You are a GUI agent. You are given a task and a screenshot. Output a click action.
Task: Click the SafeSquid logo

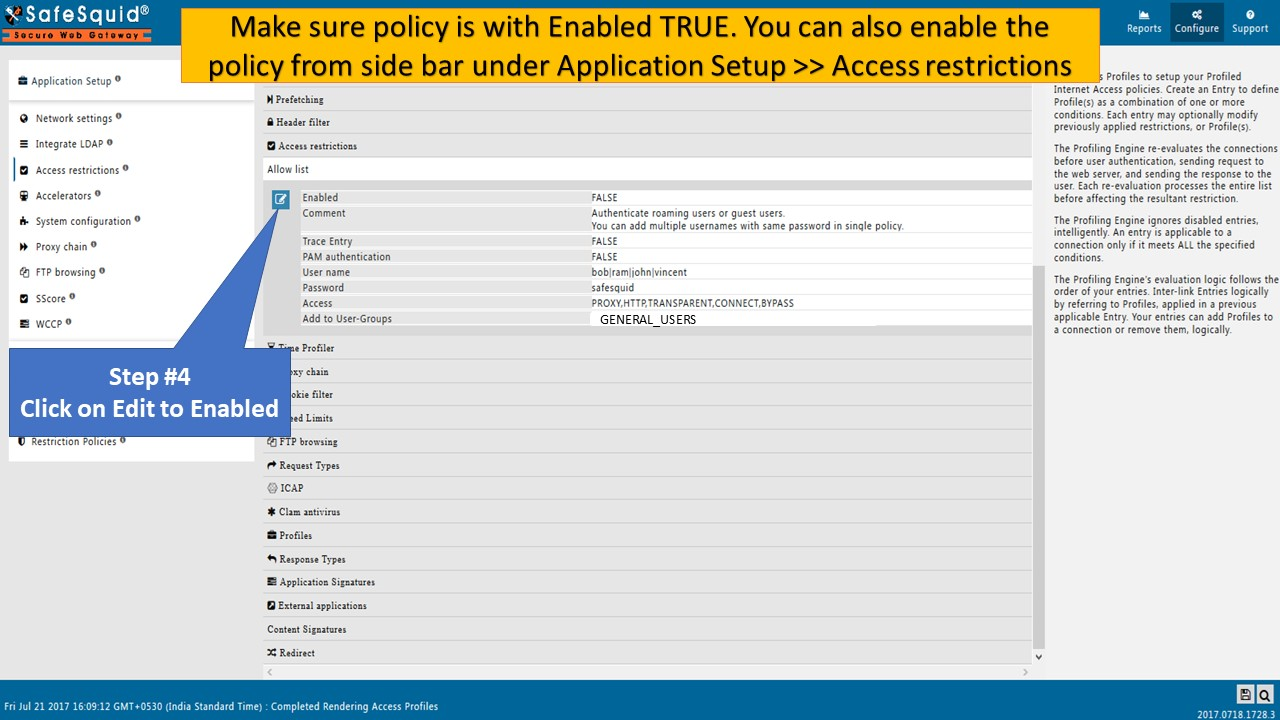point(77,22)
